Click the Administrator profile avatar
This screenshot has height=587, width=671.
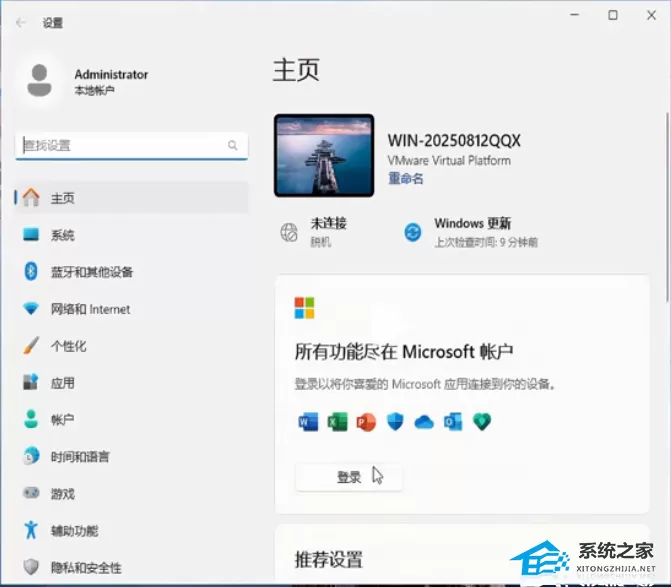39,80
